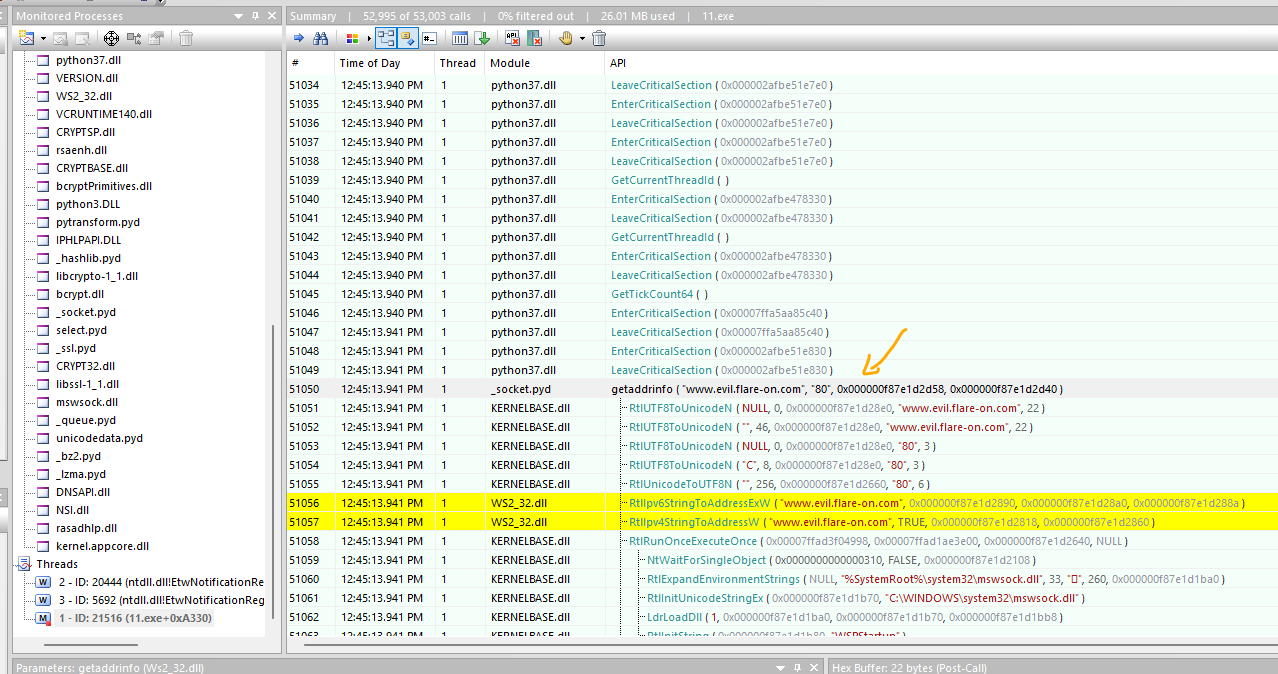Click the hand pause-monitoring icon

[x=566, y=38]
